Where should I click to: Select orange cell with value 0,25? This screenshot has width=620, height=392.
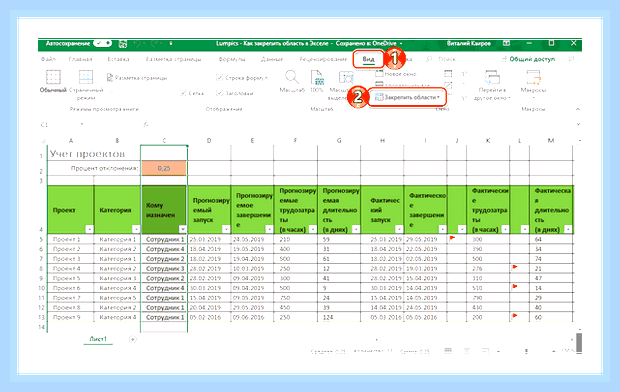[164, 168]
